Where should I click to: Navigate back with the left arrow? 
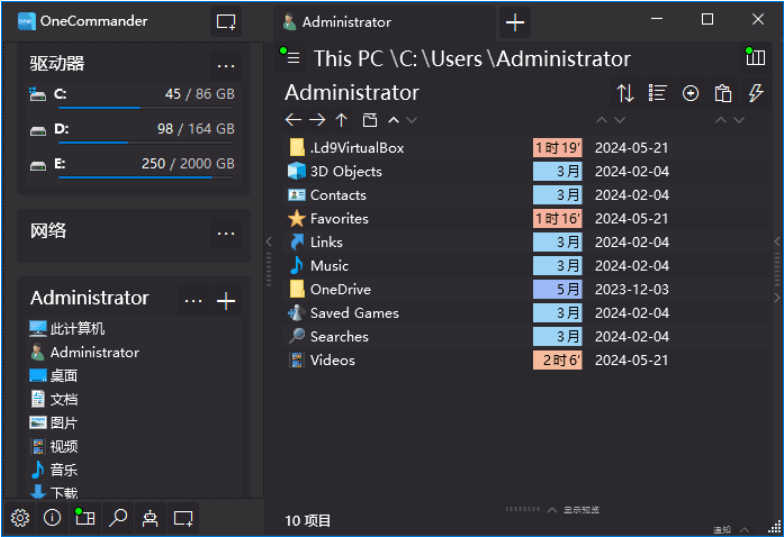click(293, 120)
